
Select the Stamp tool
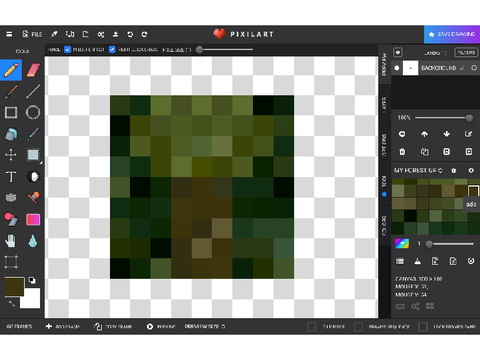point(33,198)
